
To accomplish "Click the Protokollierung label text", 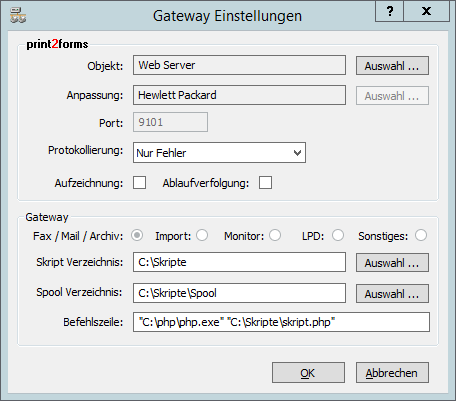I will (86, 150).
